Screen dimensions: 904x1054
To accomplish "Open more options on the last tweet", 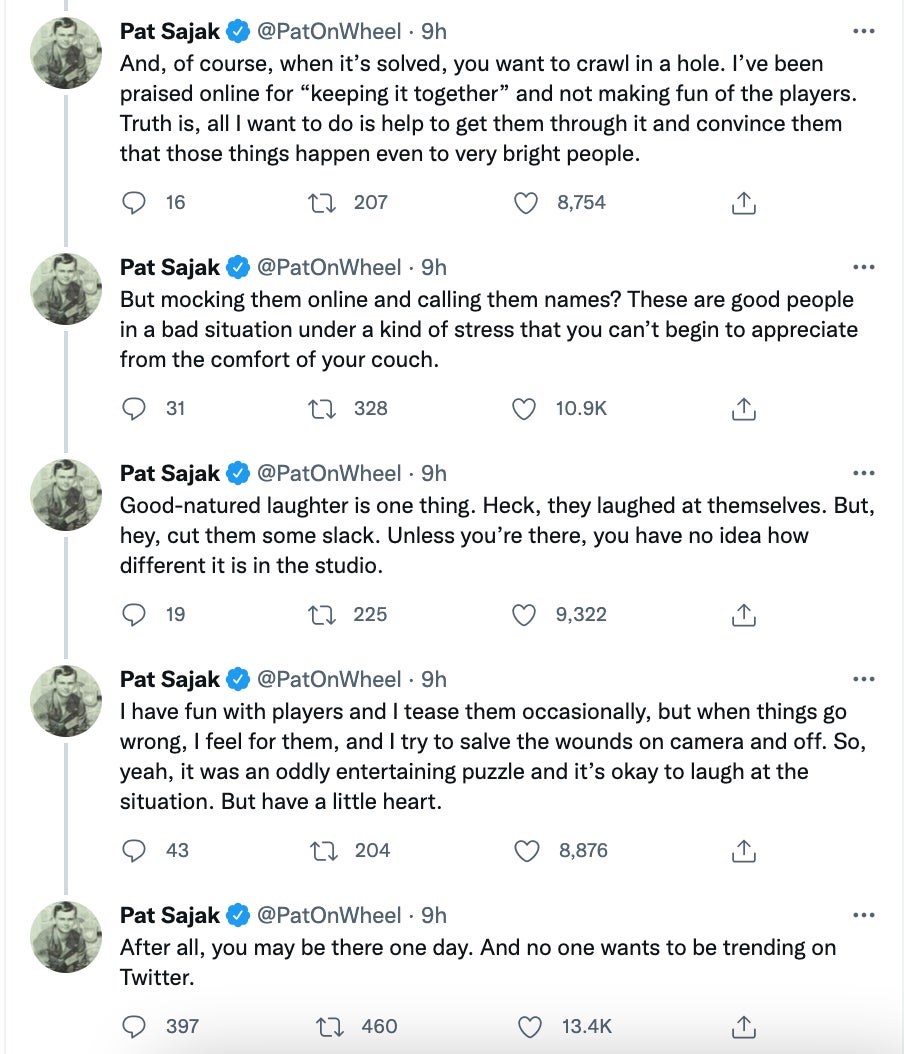I will coord(863,916).
